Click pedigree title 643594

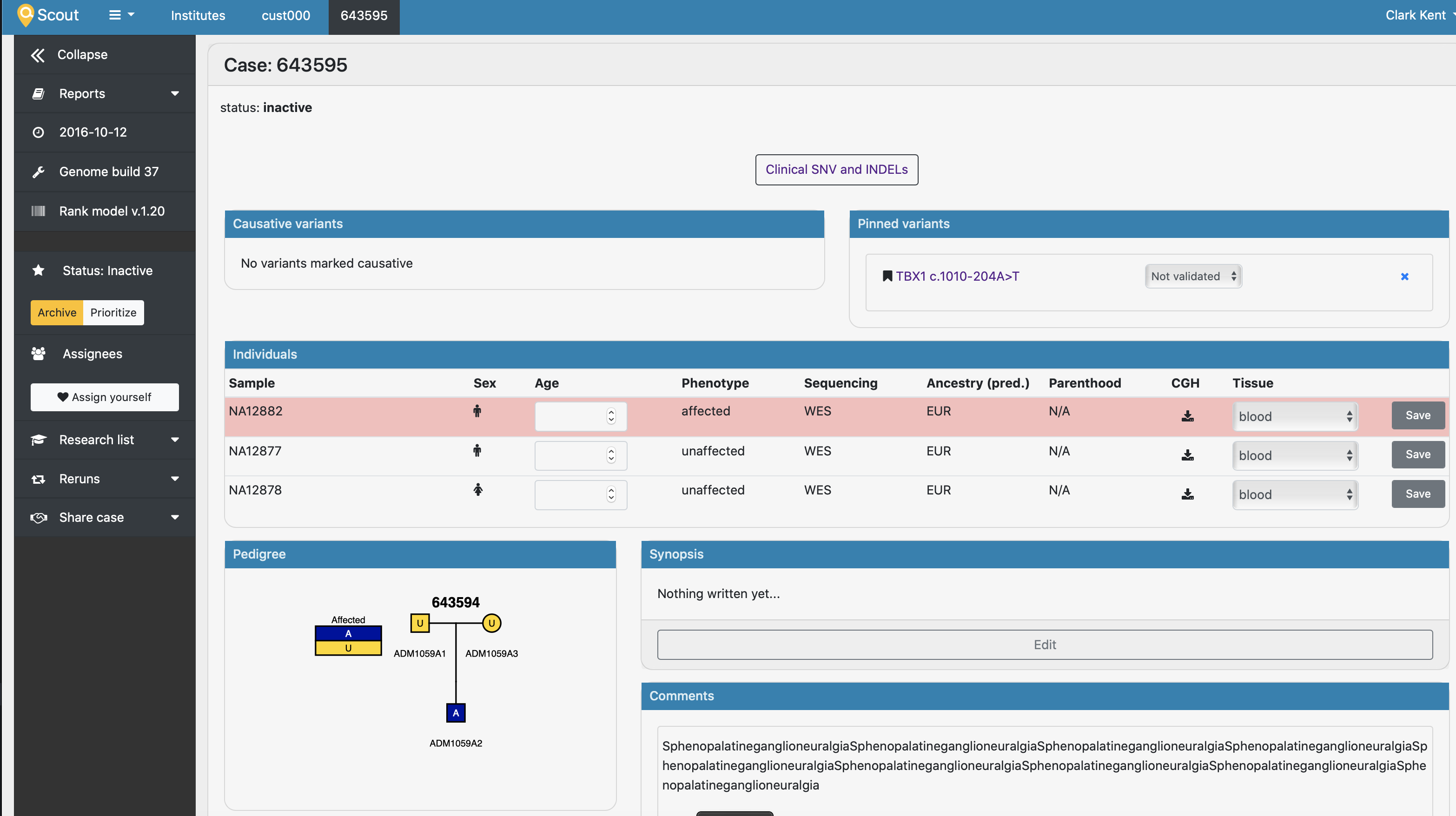[456, 602]
